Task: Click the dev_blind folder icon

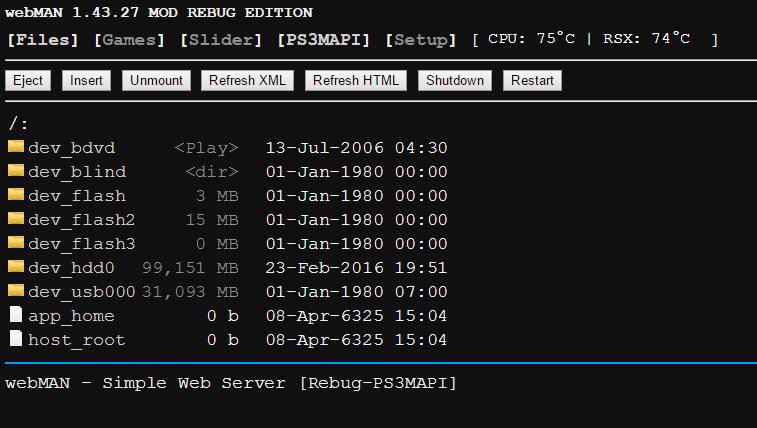Action: 16,170
